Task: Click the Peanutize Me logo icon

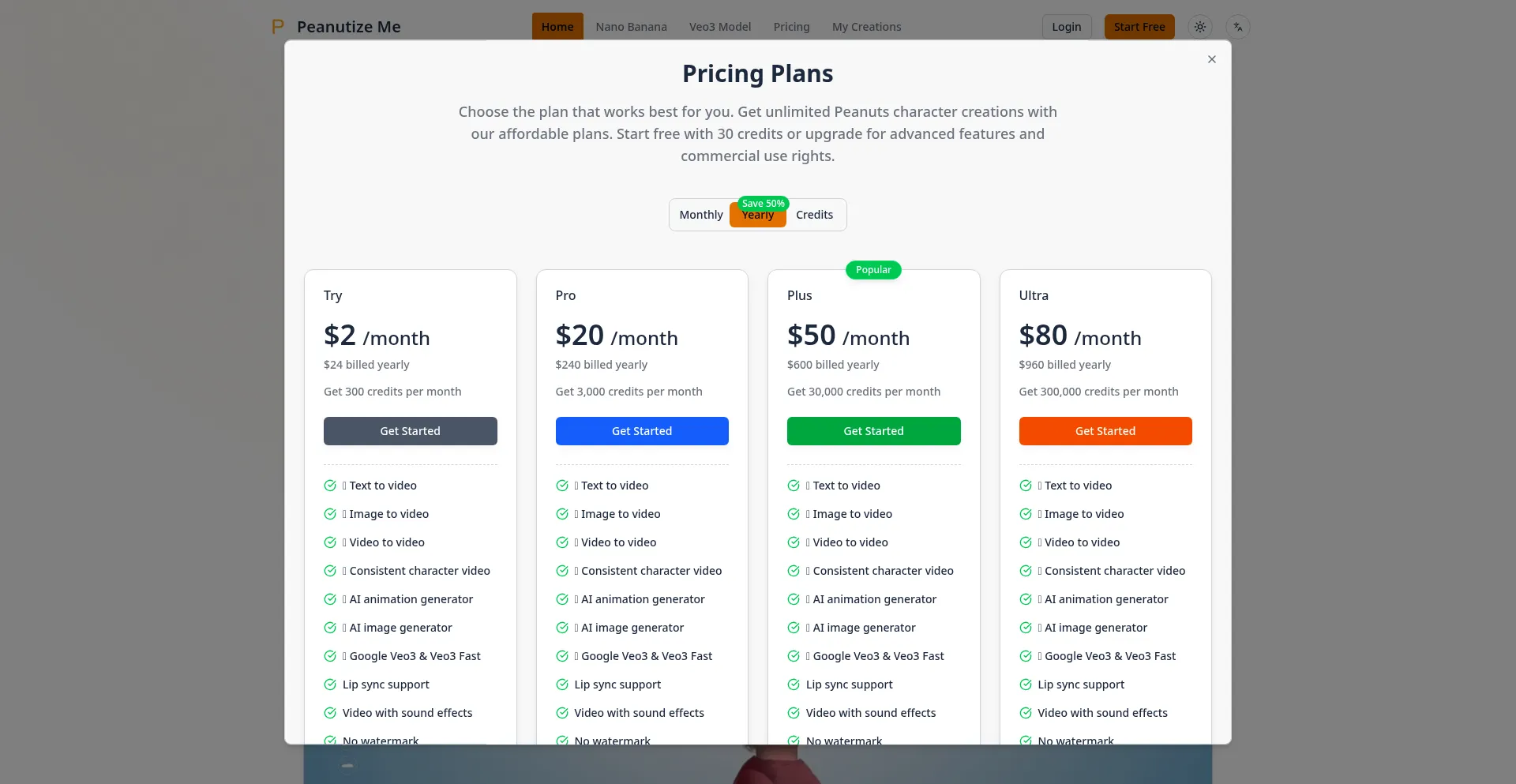Action: (x=278, y=27)
